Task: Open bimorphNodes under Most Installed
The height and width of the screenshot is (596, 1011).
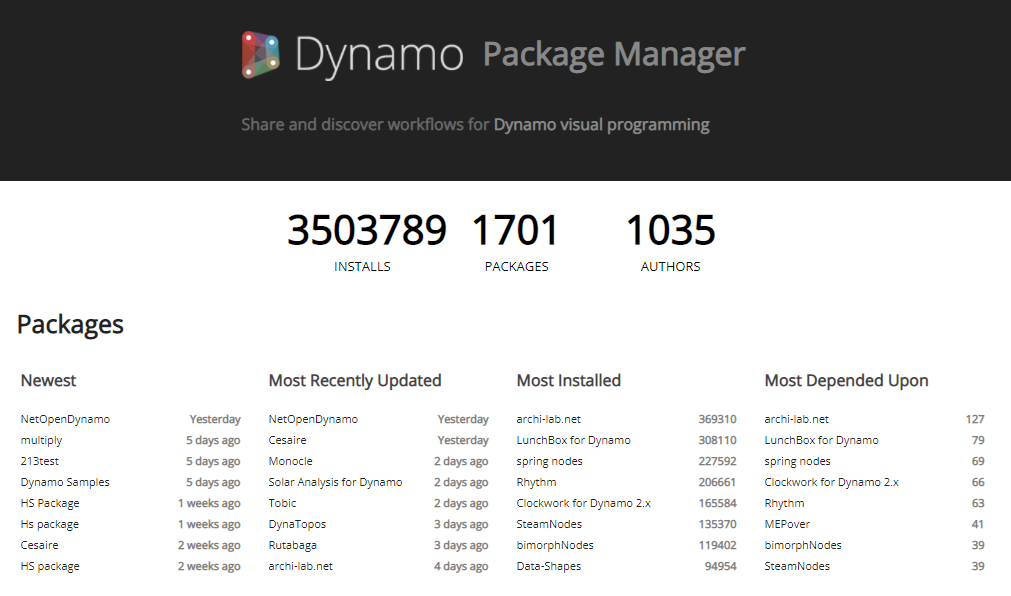Action: pyautogui.click(x=555, y=545)
